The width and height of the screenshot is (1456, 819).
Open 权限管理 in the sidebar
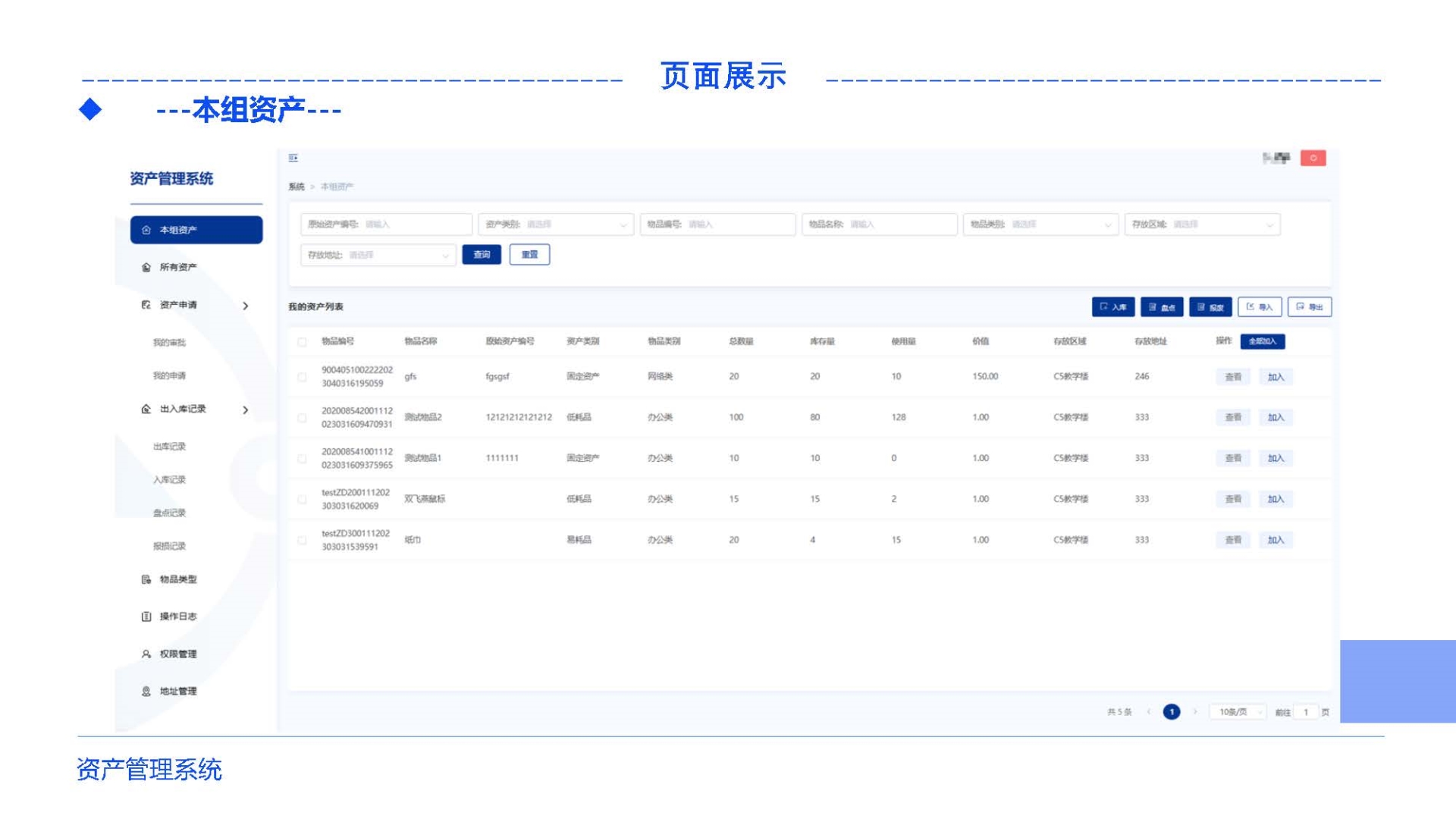[177, 654]
